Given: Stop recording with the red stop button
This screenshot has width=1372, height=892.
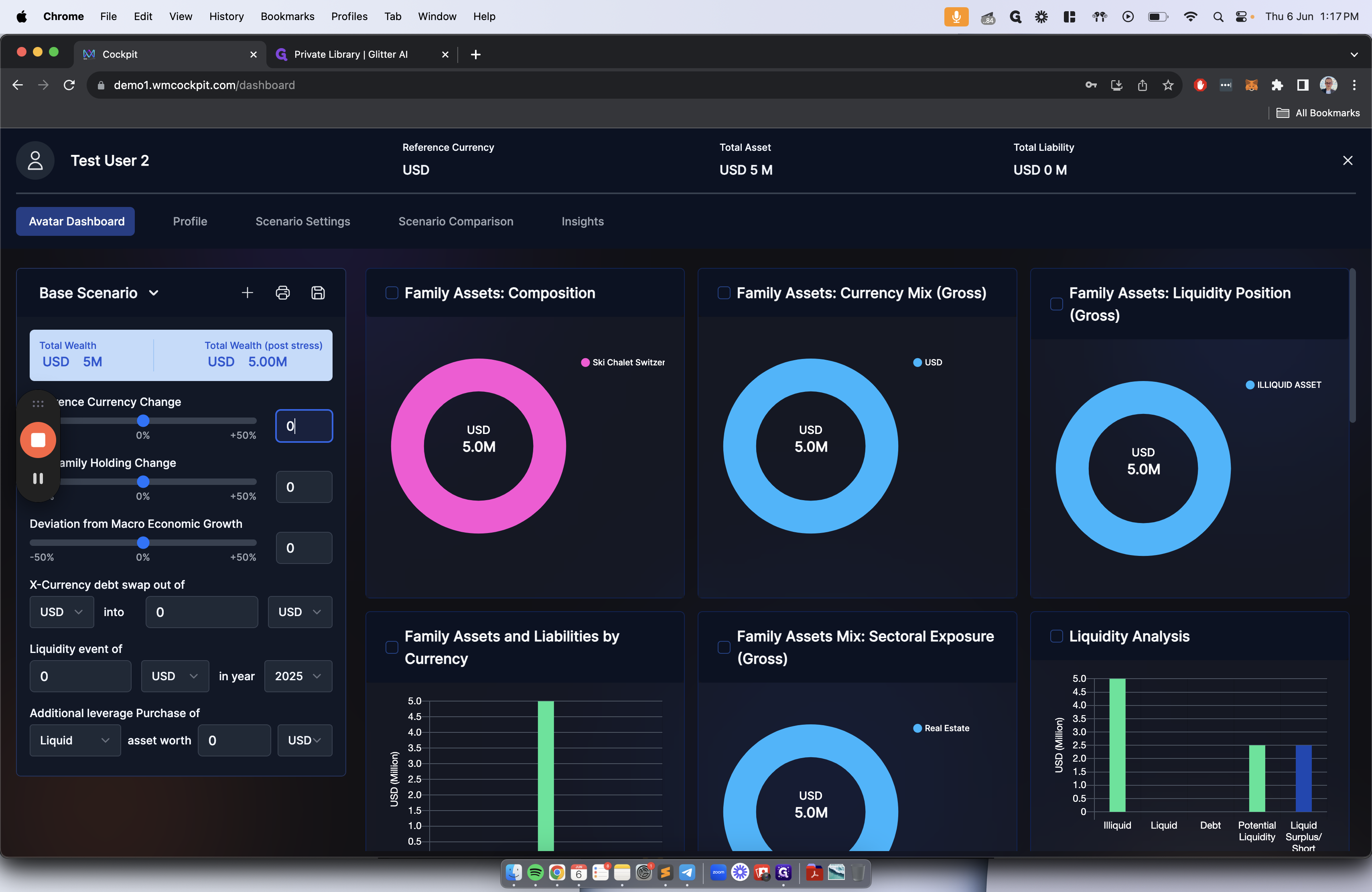Looking at the screenshot, I should tap(38, 440).
